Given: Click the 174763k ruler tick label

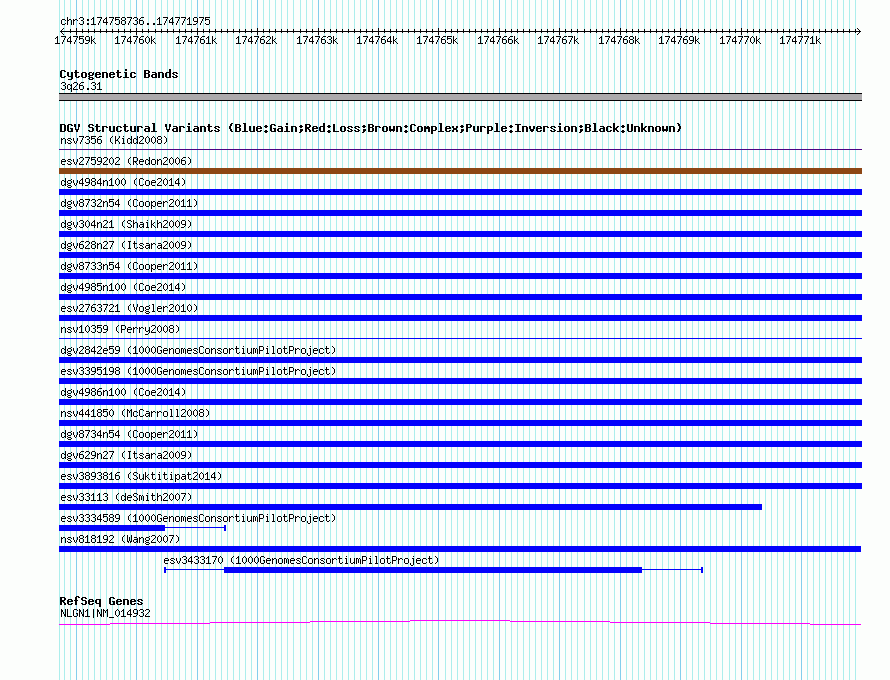Looking at the screenshot, I should 317,40.
